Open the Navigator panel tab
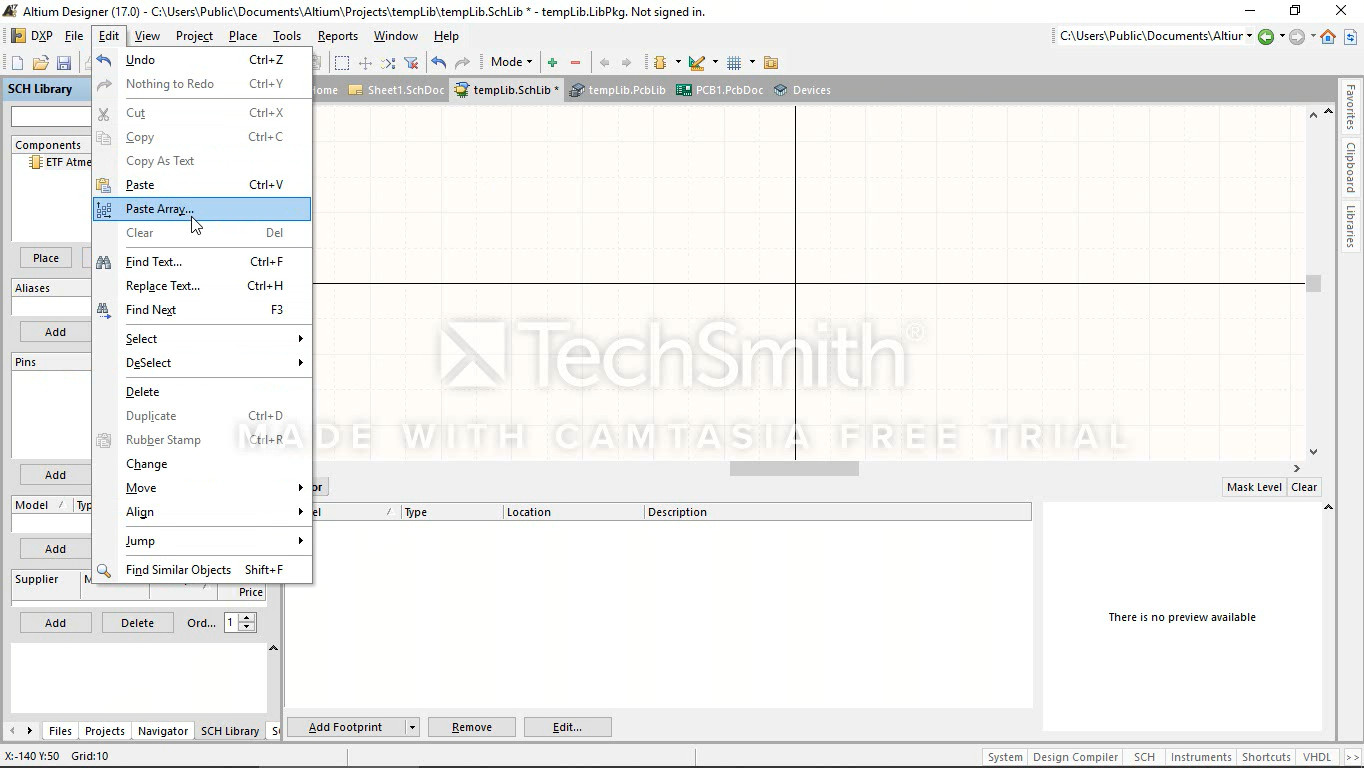The height and width of the screenshot is (768, 1364). coord(162,731)
